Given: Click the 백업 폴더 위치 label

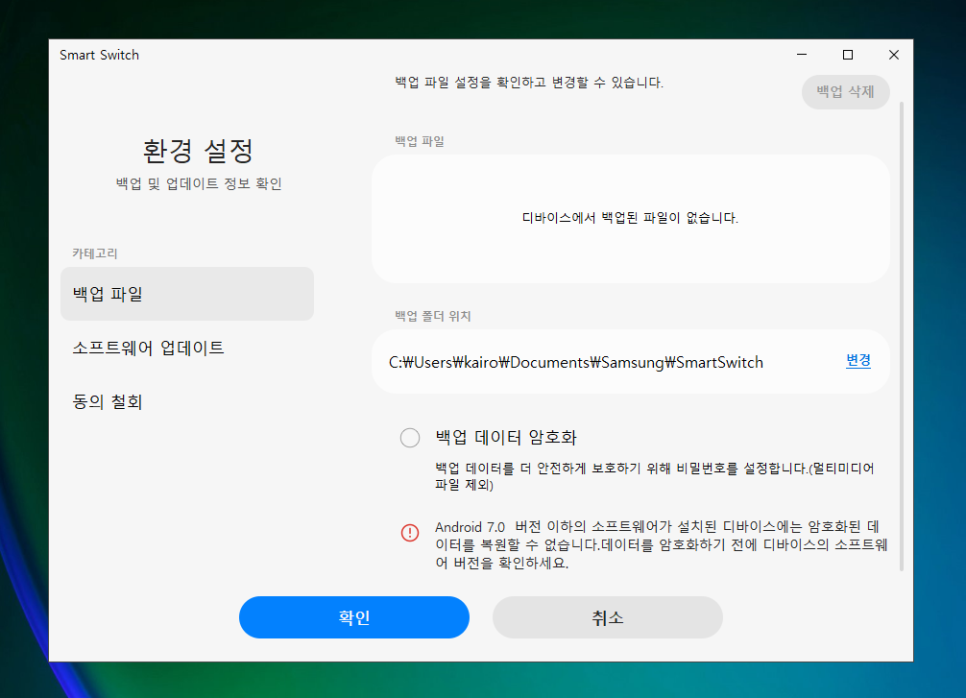Looking at the screenshot, I should click(x=432, y=316).
